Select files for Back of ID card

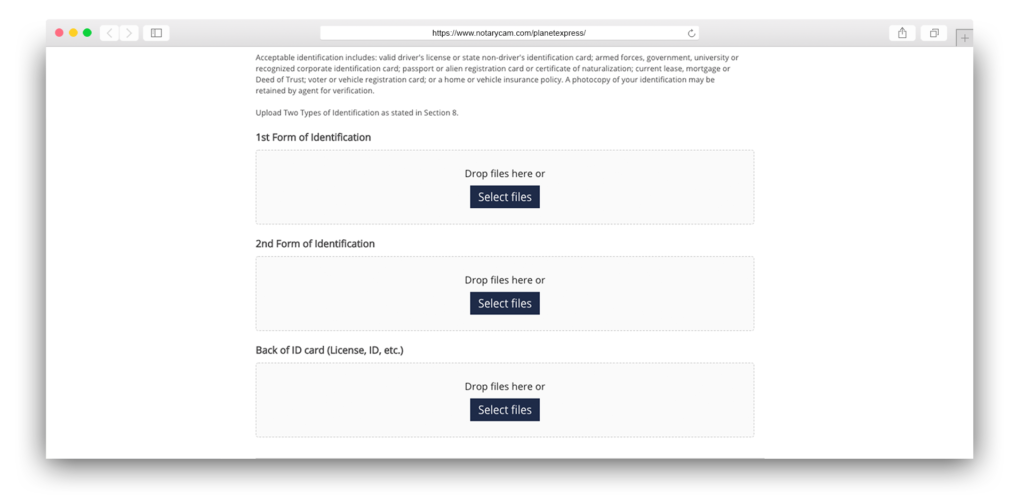505,410
